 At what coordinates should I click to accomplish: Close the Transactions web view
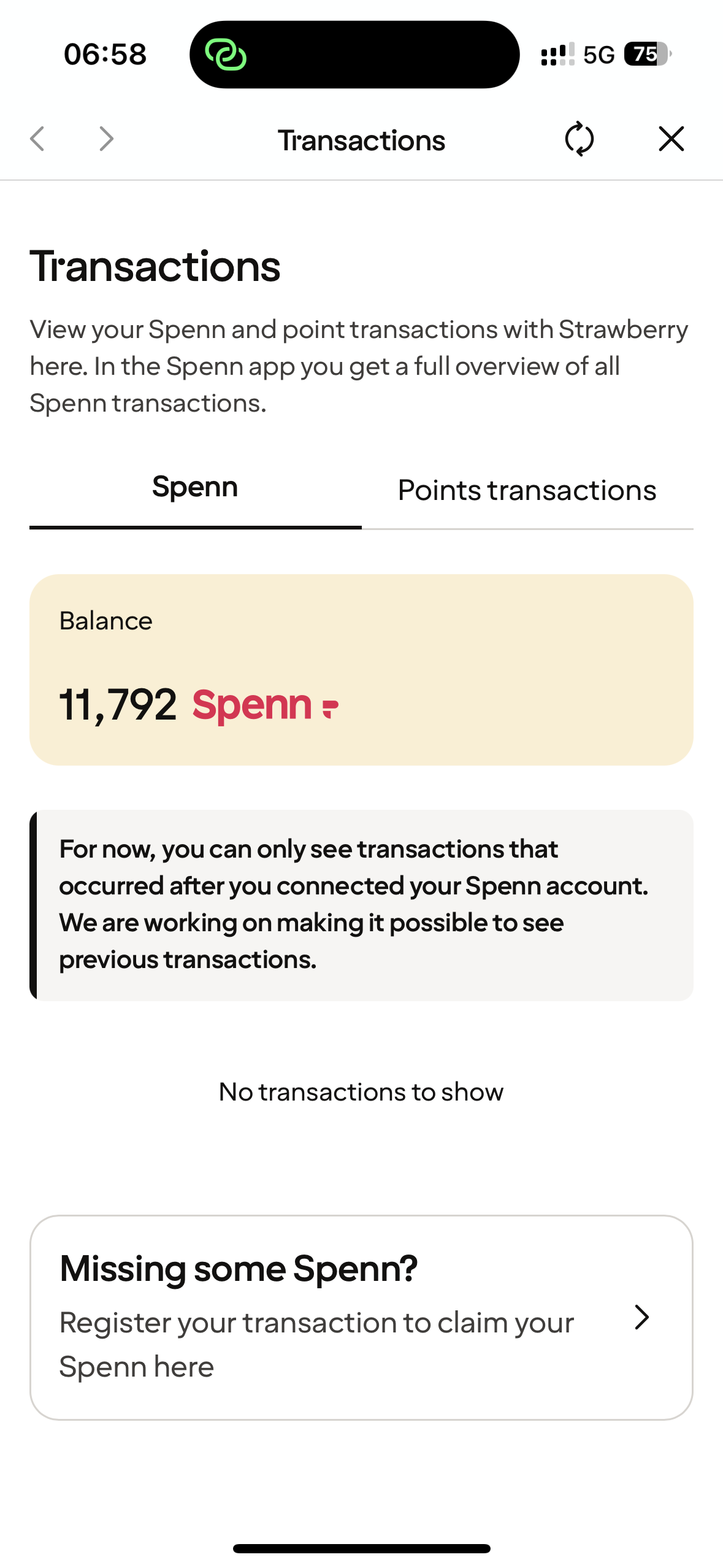click(x=671, y=139)
